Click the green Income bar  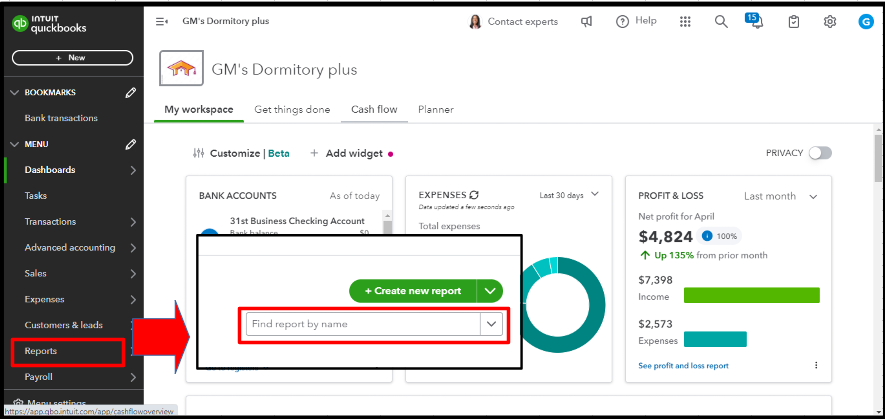[751, 295]
